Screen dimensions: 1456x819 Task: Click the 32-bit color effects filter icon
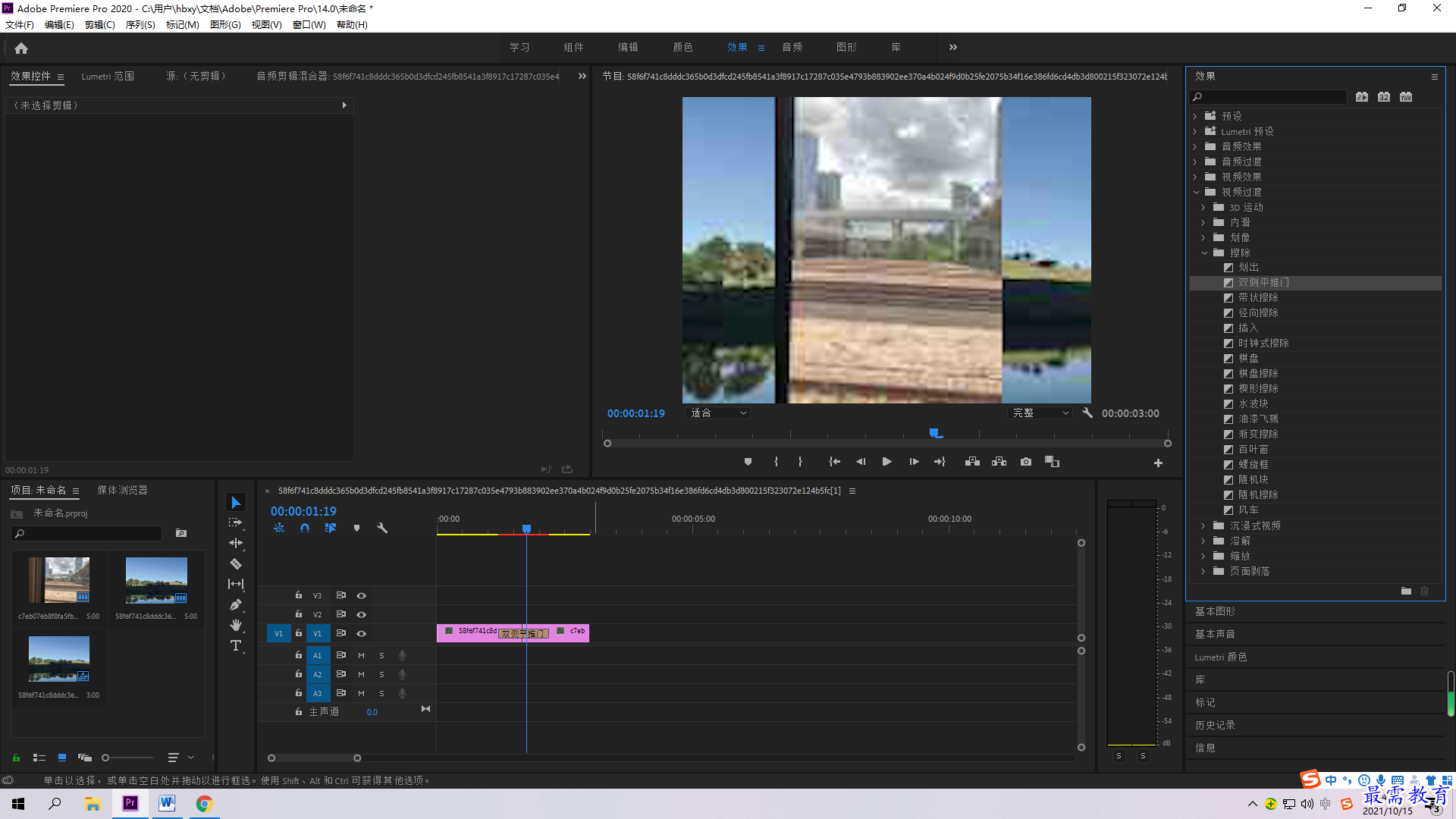[1384, 97]
